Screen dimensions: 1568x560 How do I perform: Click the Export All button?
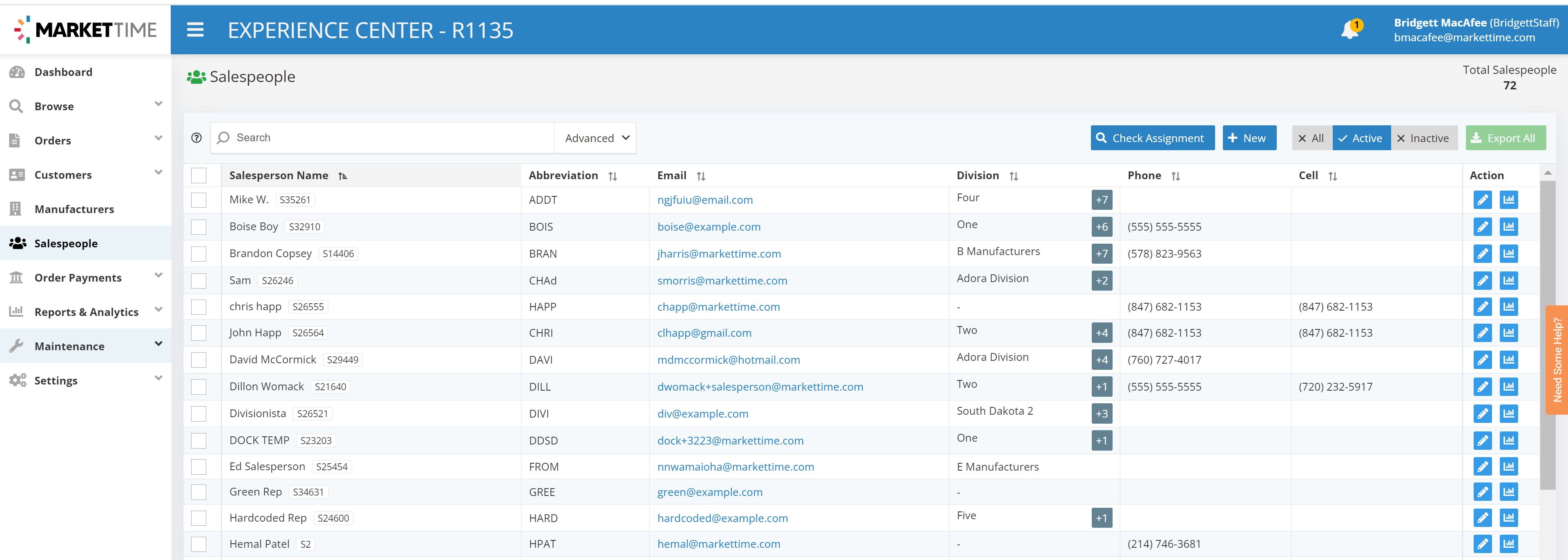(x=1505, y=138)
